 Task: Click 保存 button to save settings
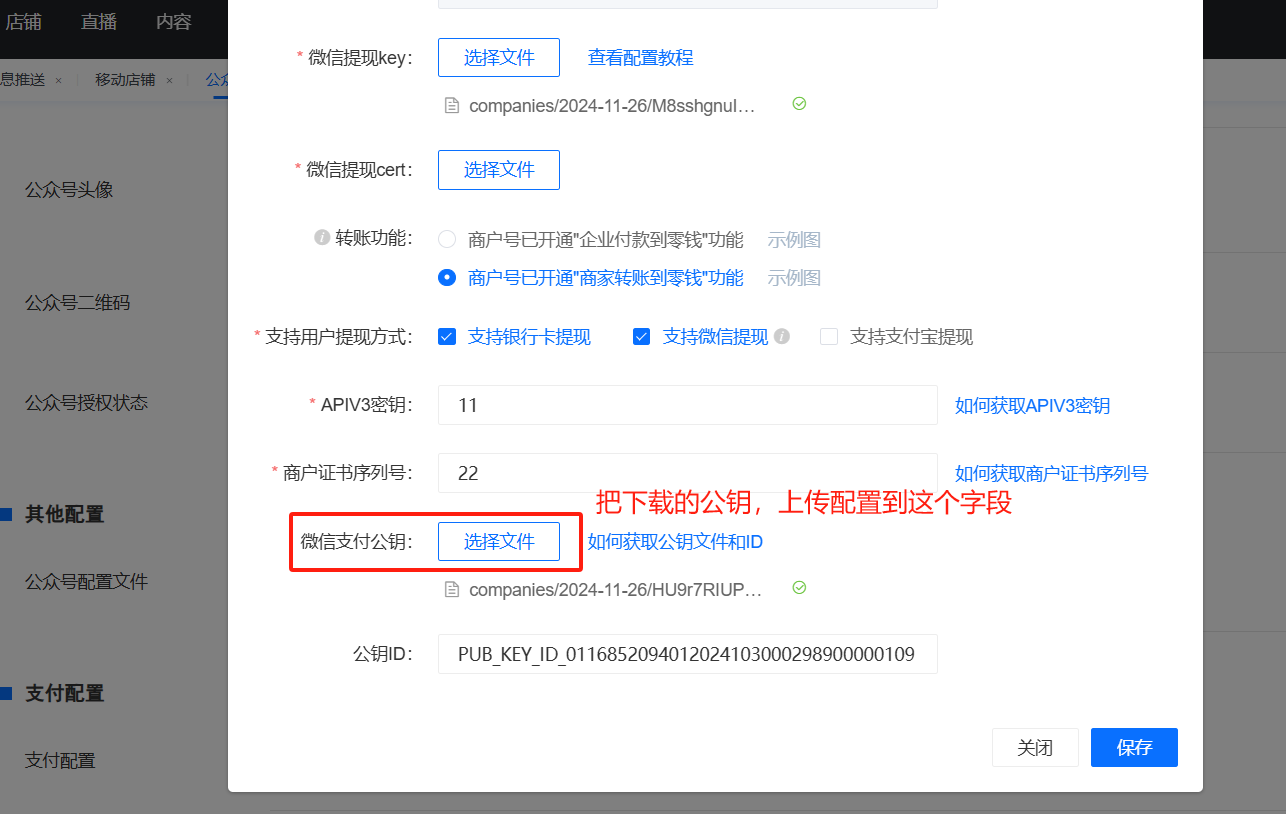coord(1134,748)
